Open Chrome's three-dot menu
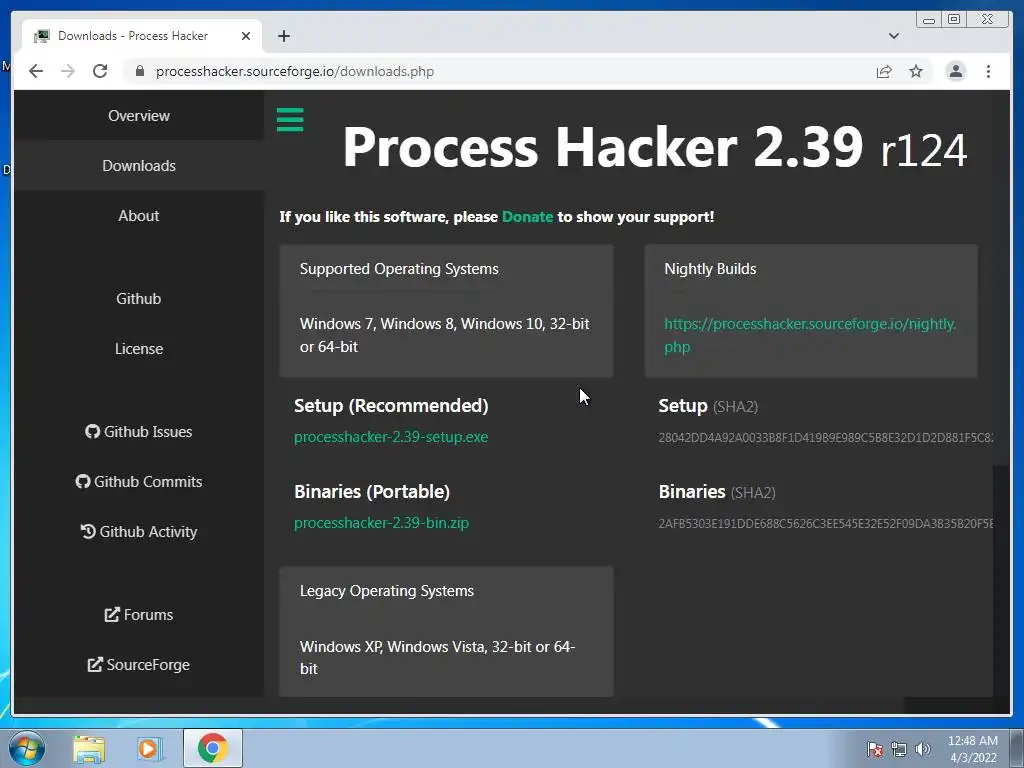The width and height of the screenshot is (1024, 768). tap(988, 71)
